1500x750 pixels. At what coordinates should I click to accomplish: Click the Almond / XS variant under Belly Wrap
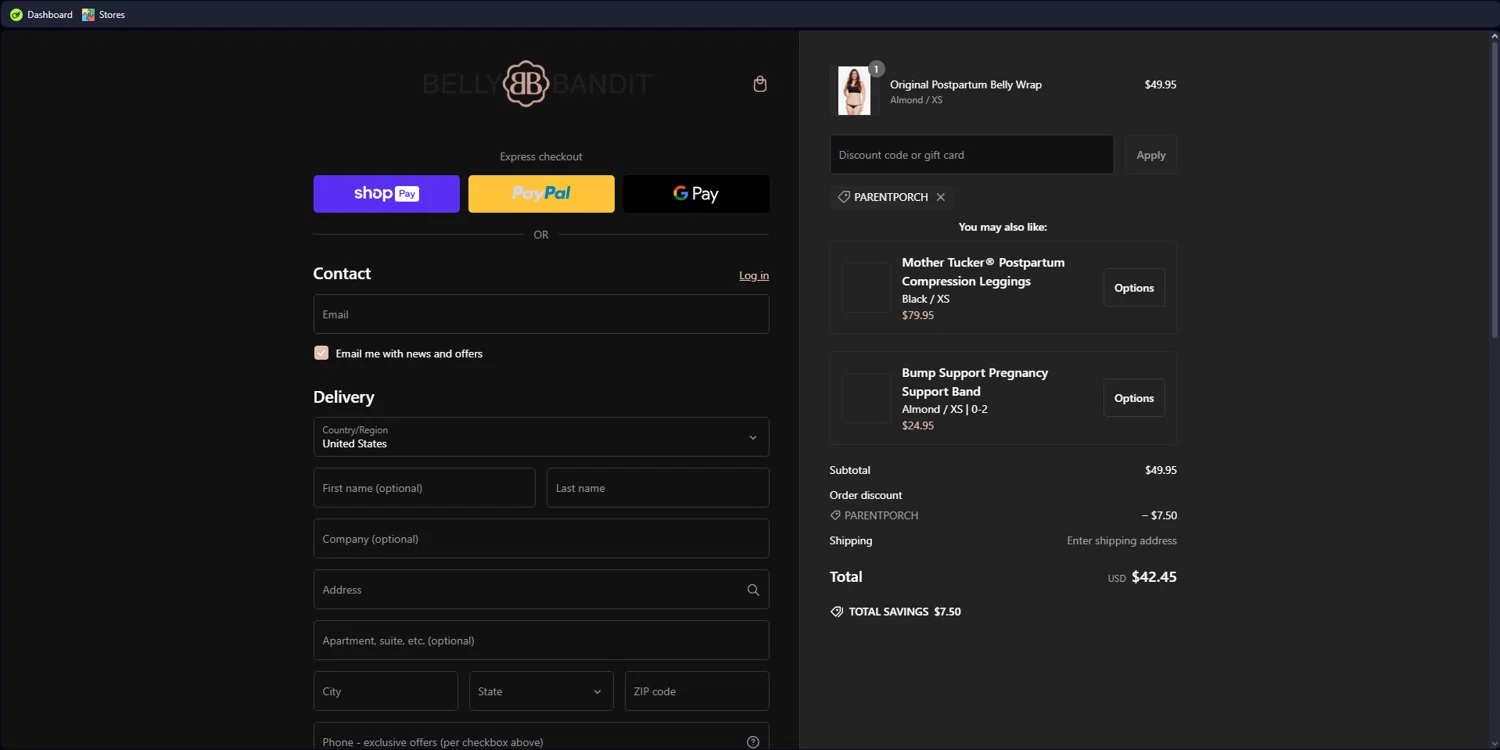(x=916, y=100)
